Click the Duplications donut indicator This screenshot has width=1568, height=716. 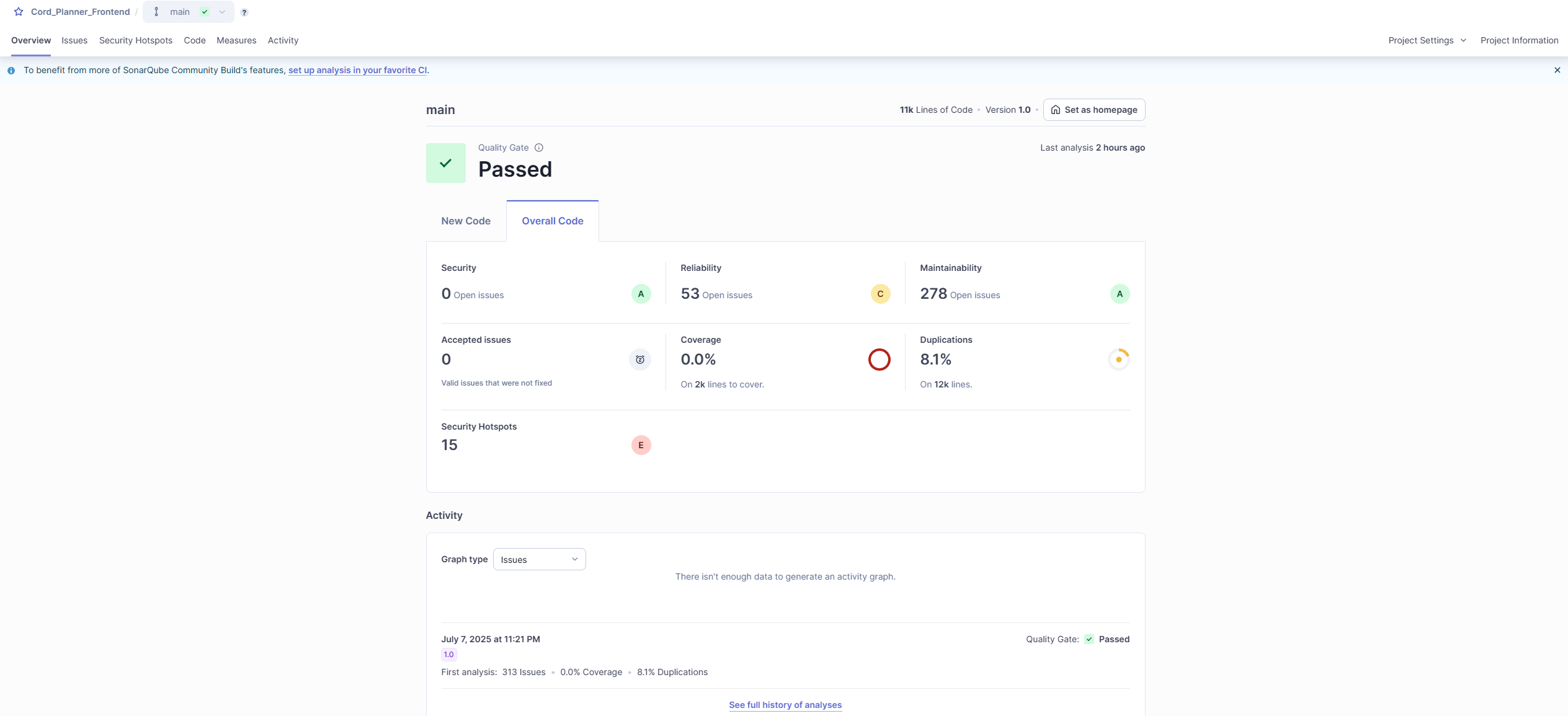(1118, 360)
